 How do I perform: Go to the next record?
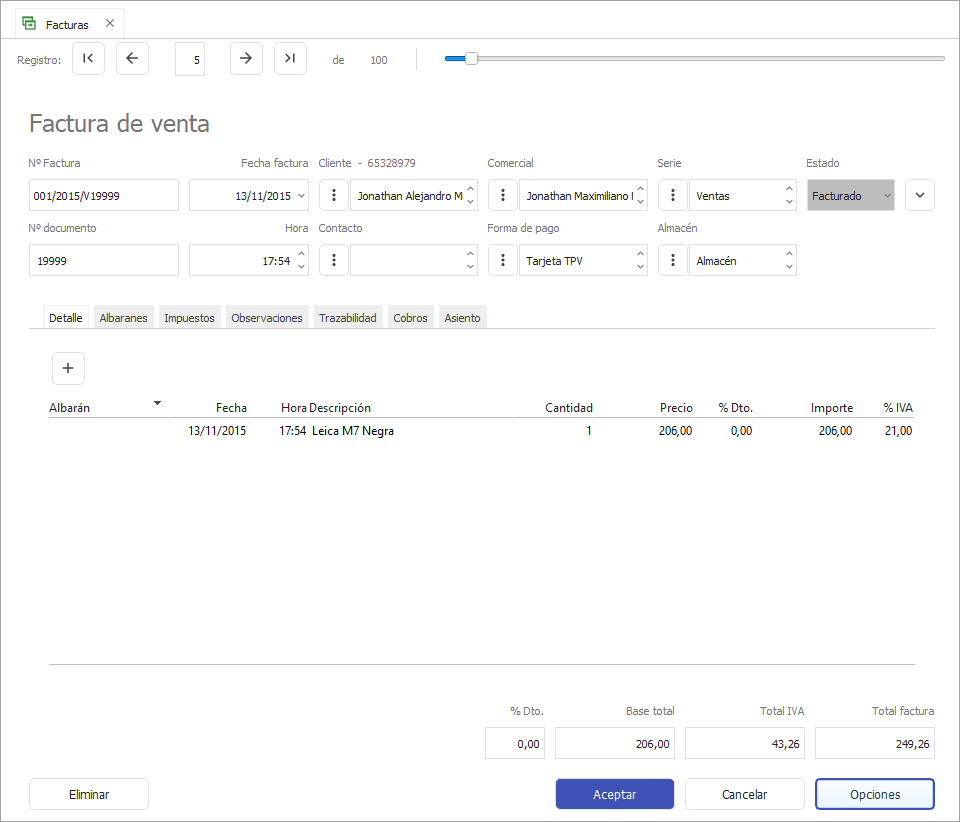point(246,59)
